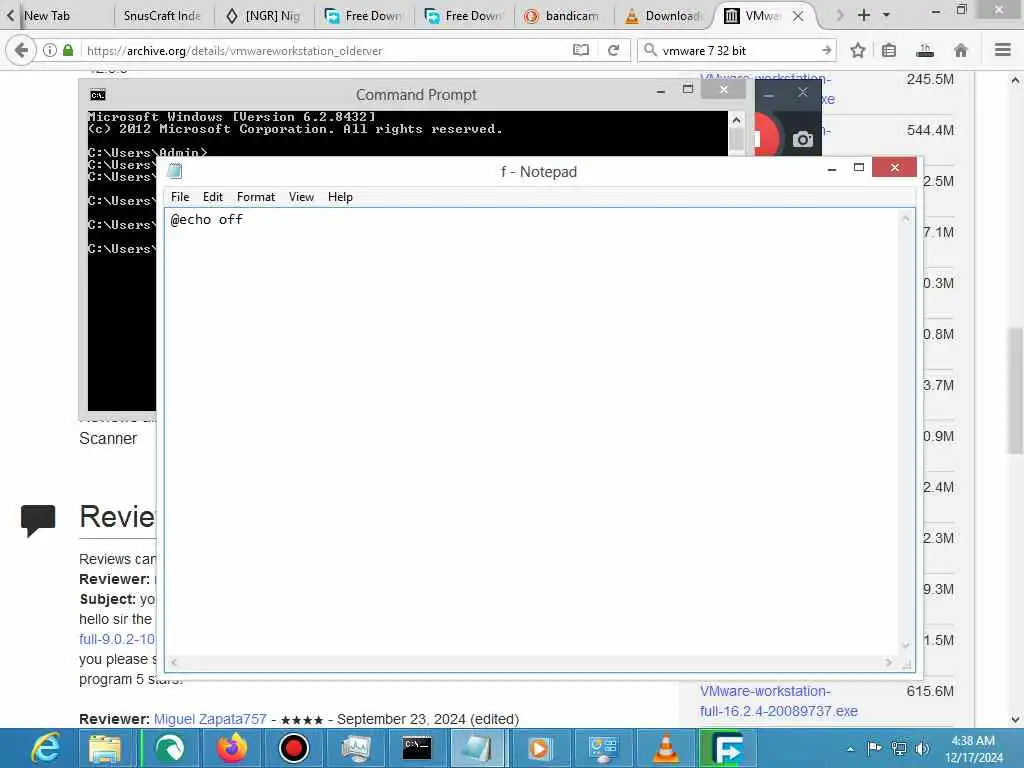Click the URL address field
The width and height of the screenshot is (1024, 768).
(325, 50)
